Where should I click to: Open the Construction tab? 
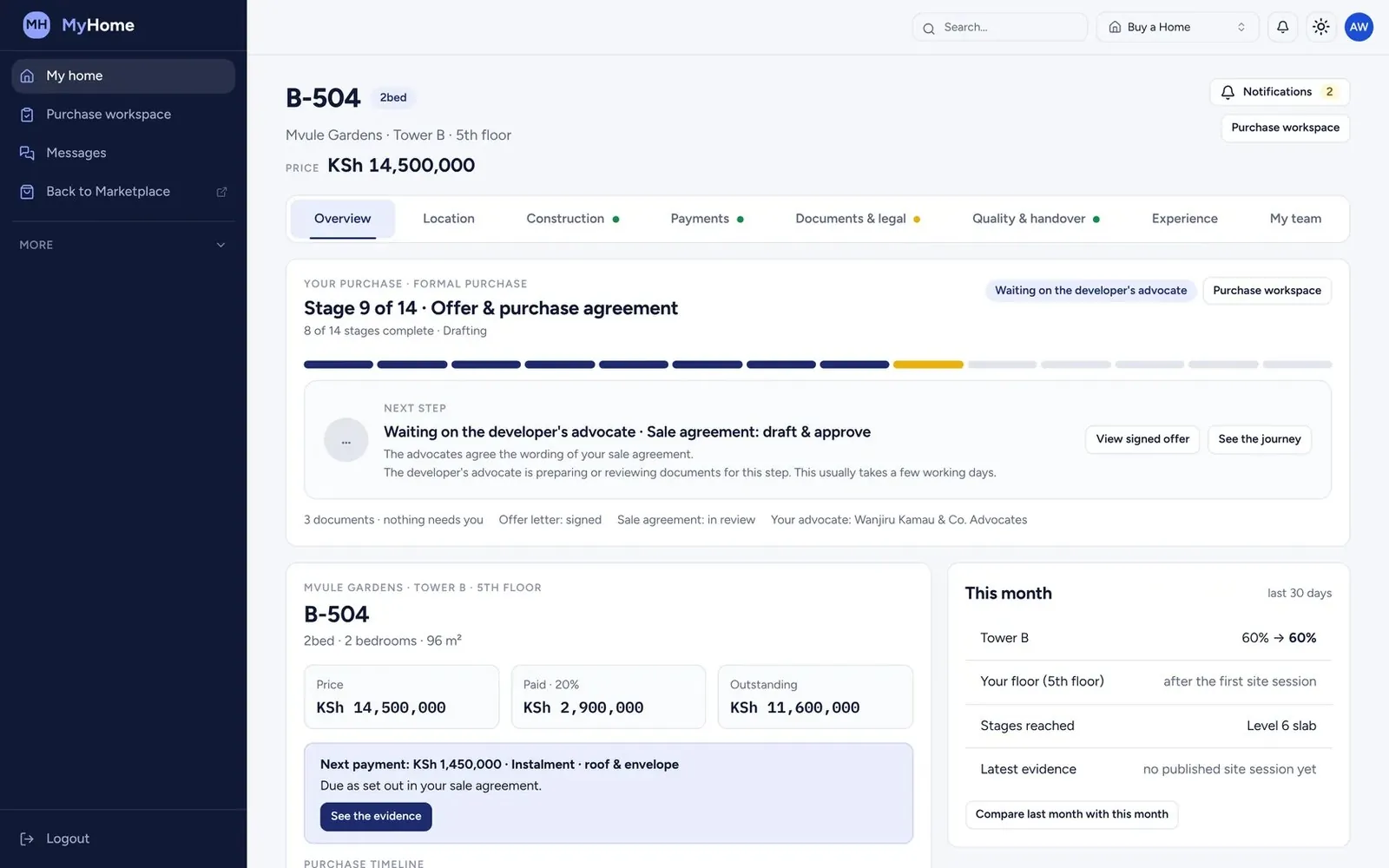572,219
